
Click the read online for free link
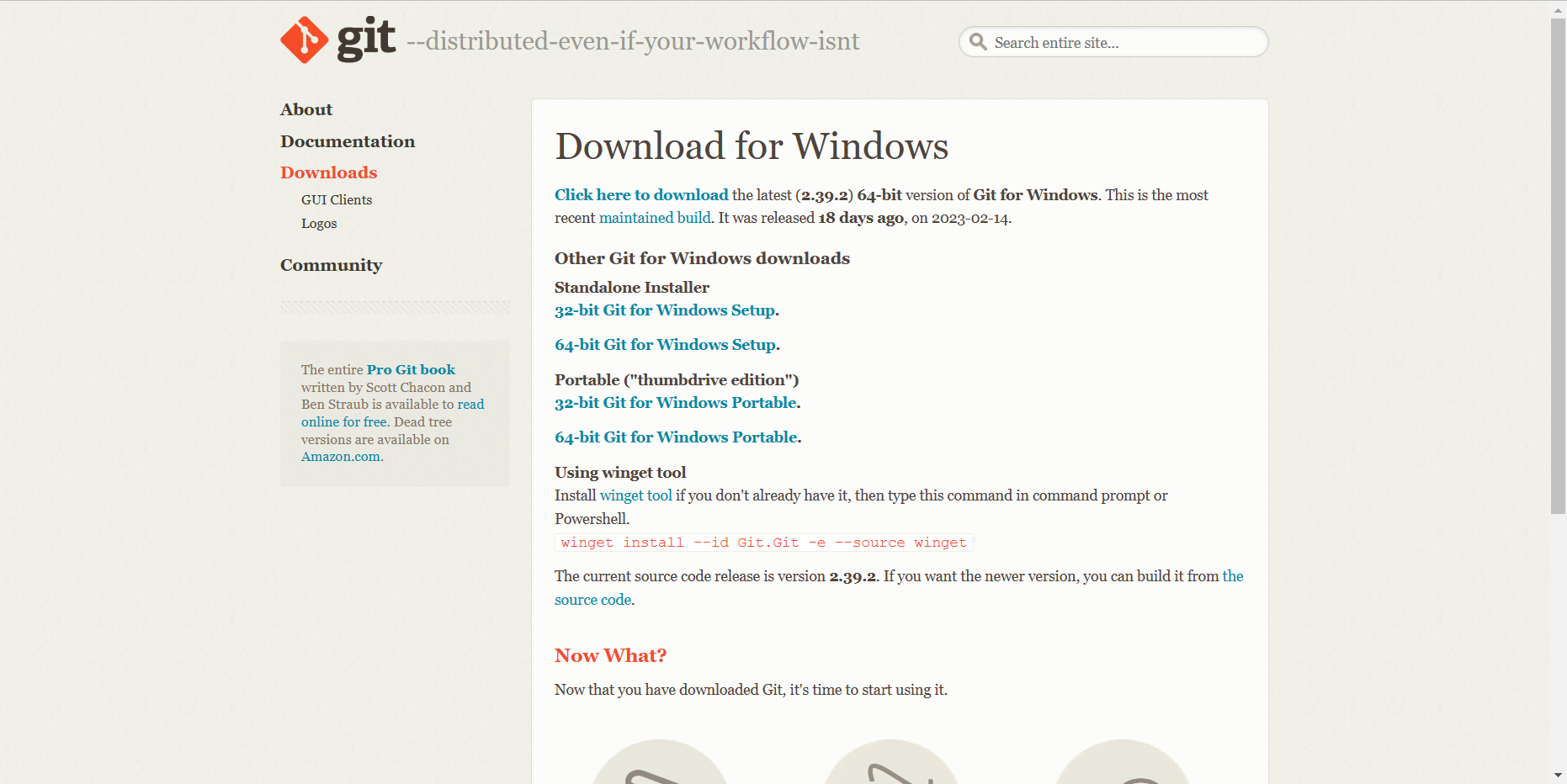coord(393,413)
